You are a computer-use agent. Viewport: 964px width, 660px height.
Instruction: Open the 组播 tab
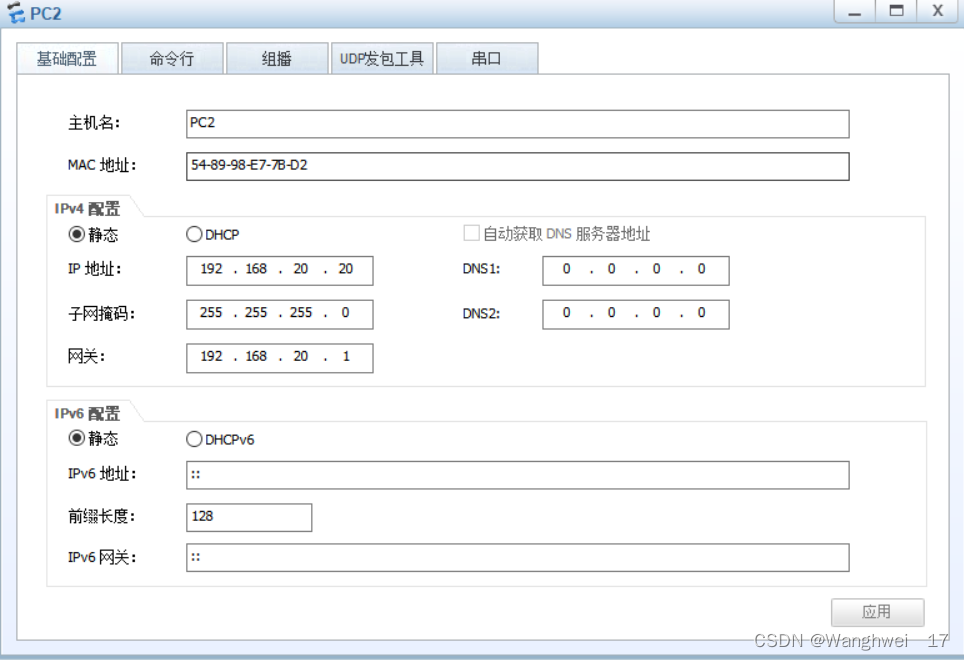(x=277, y=59)
